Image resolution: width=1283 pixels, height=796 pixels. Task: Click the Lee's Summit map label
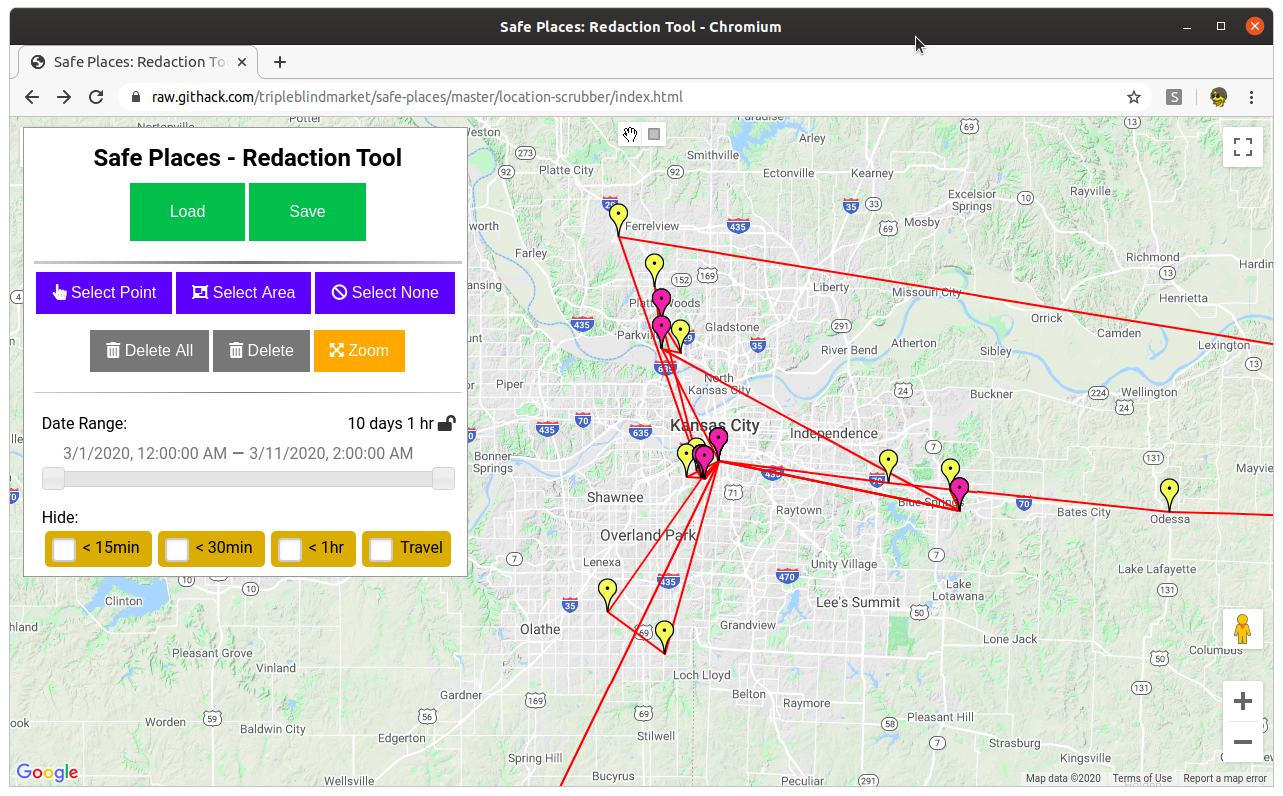[x=858, y=602]
